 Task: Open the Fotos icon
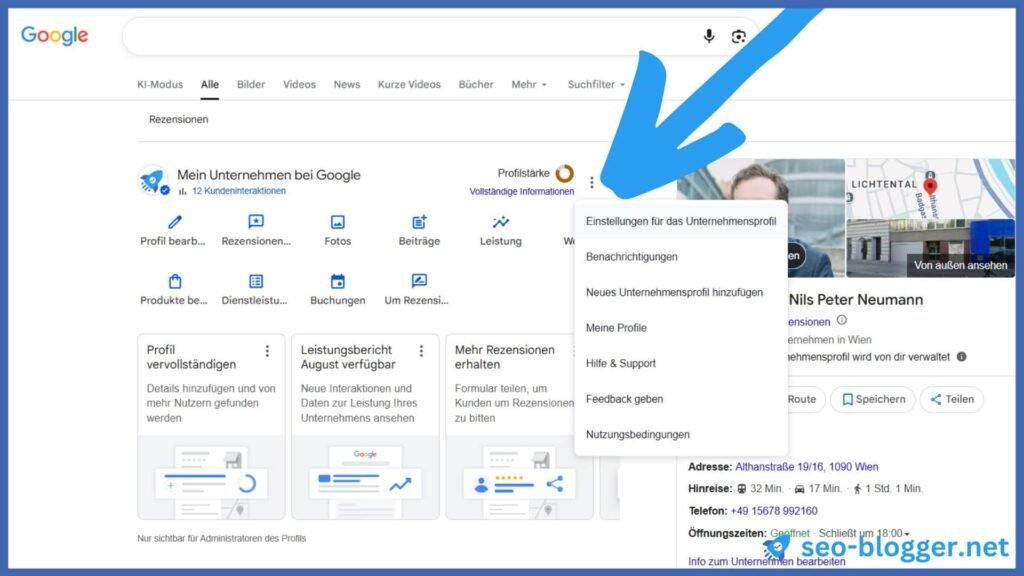[338, 222]
